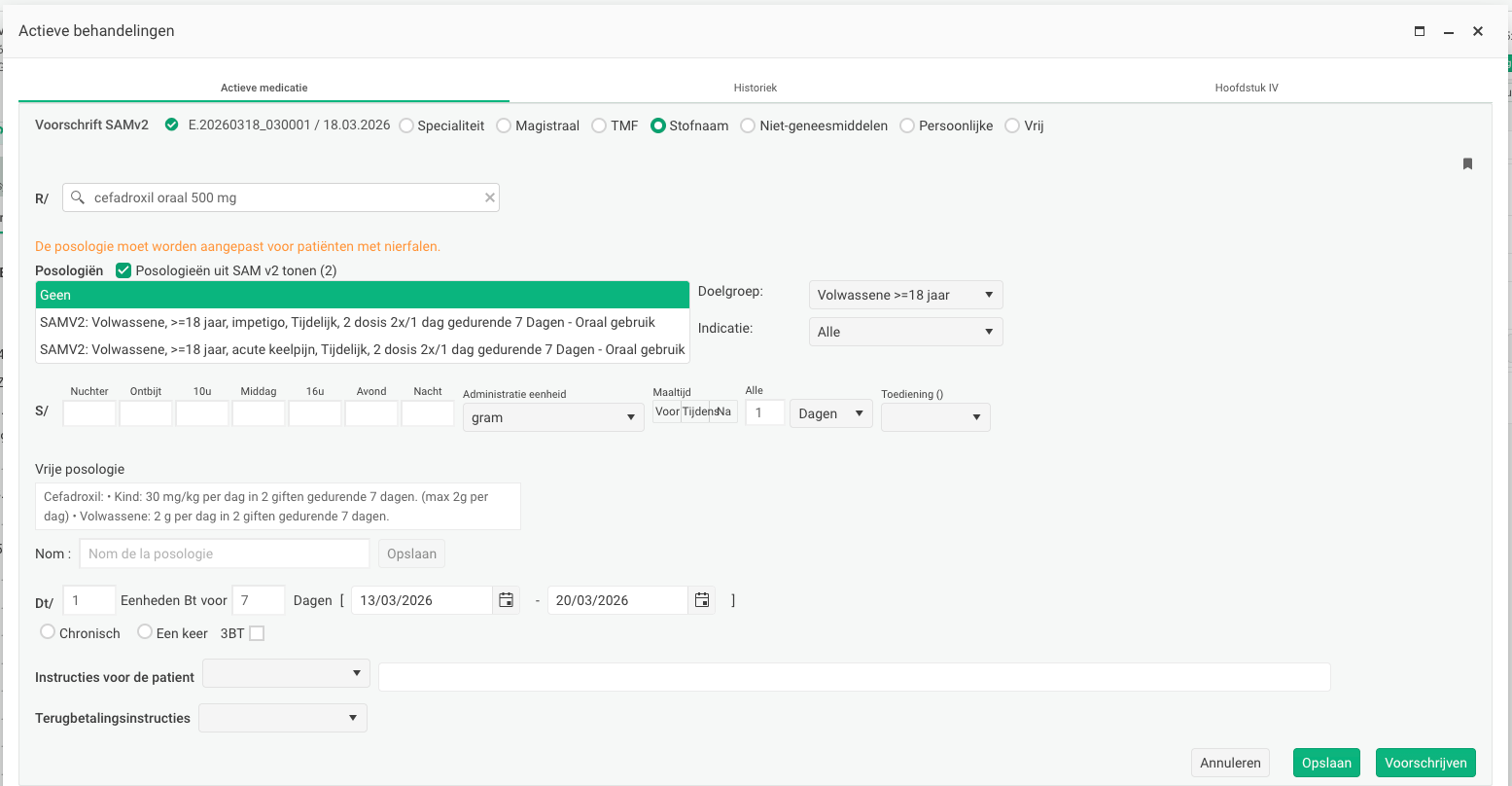Open the end date calendar picker
The height and width of the screenshot is (786, 1512).
point(701,600)
